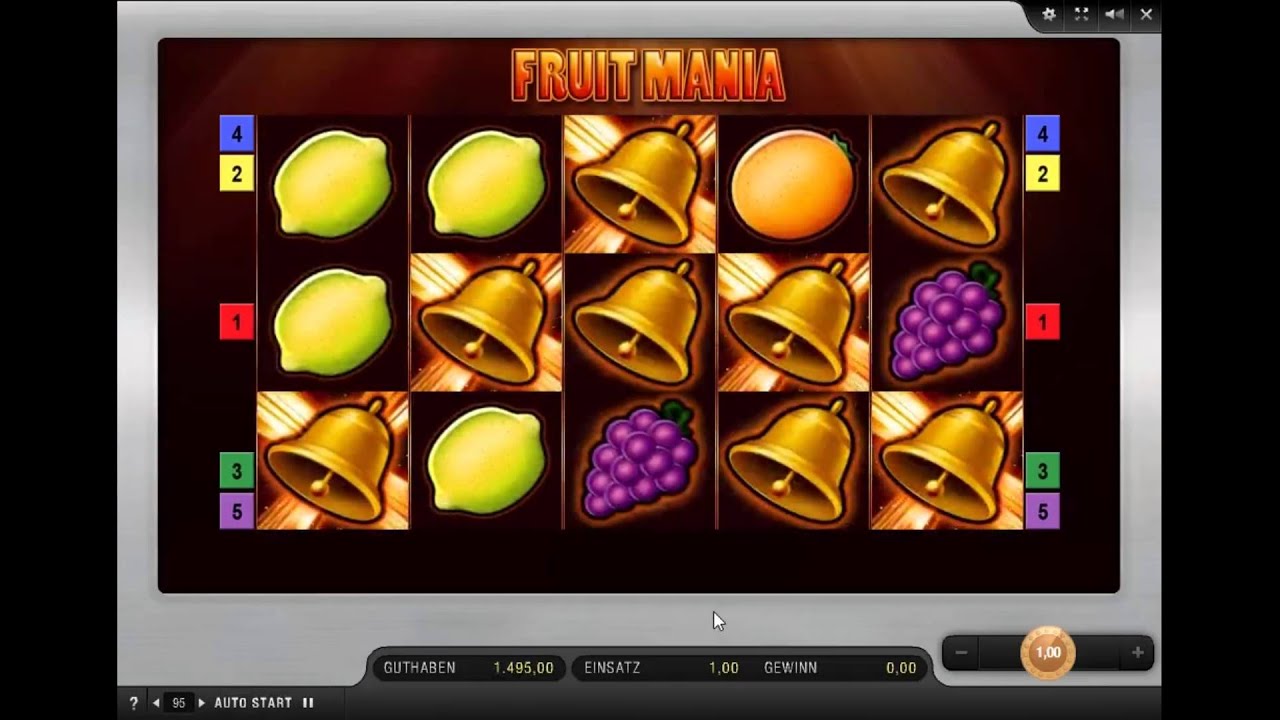Image resolution: width=1280 pixels, height=720 pixels.
Task: Pause auto start with pause icon
Action: point(308,703)
